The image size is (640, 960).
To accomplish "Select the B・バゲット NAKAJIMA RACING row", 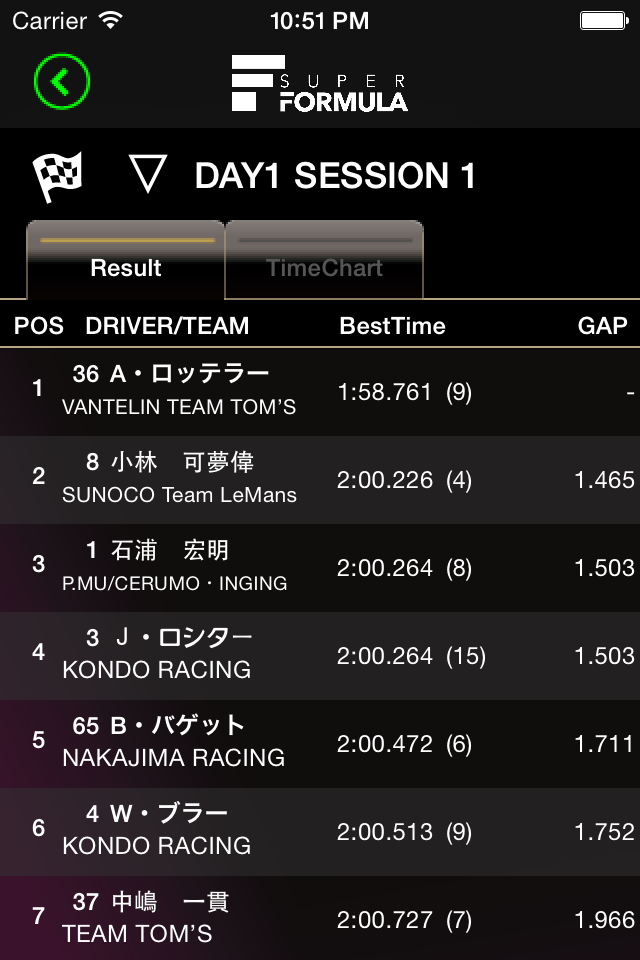I will [x=320, y=743].
